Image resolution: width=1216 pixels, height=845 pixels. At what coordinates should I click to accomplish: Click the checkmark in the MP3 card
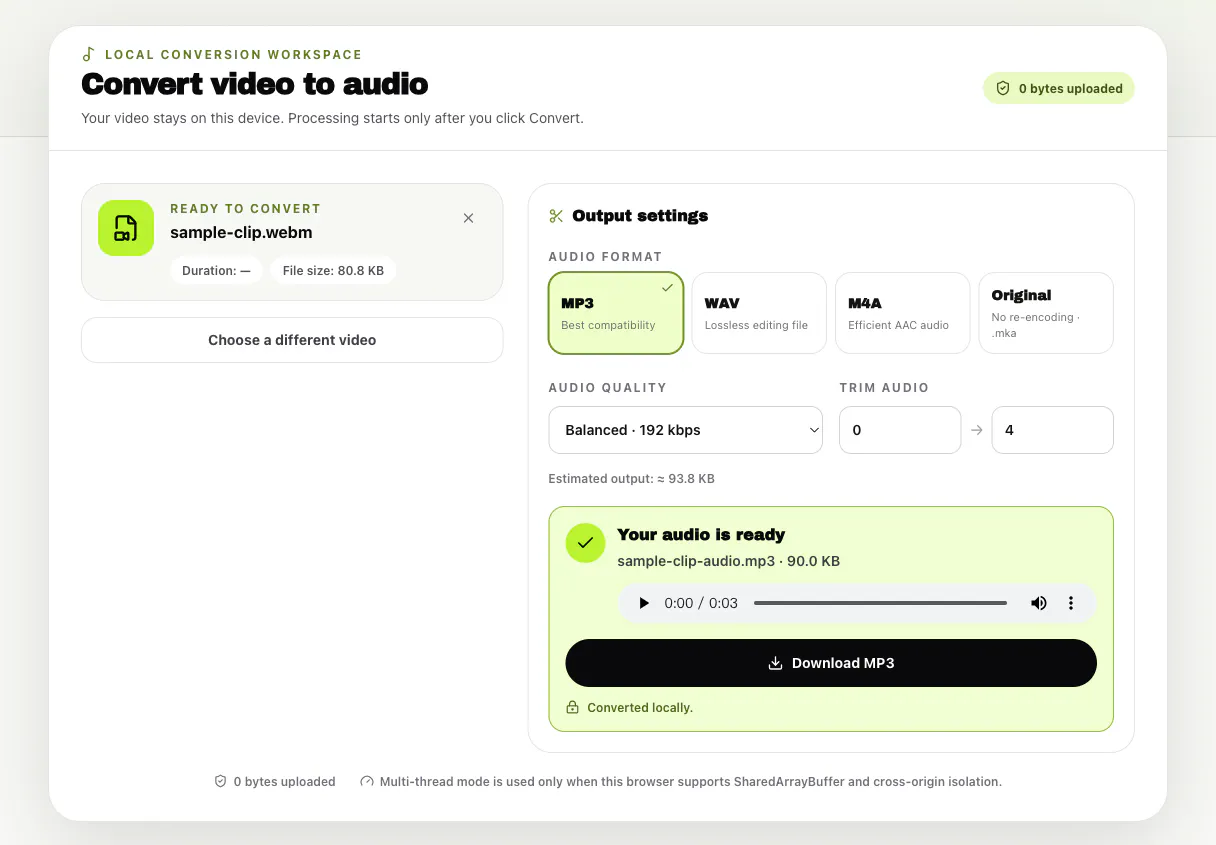(667, 287)
